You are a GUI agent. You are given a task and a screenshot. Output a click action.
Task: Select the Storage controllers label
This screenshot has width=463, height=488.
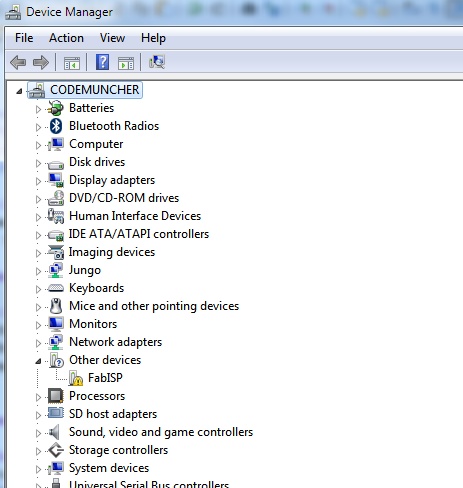pyautogui.click(x=118, y=450)
